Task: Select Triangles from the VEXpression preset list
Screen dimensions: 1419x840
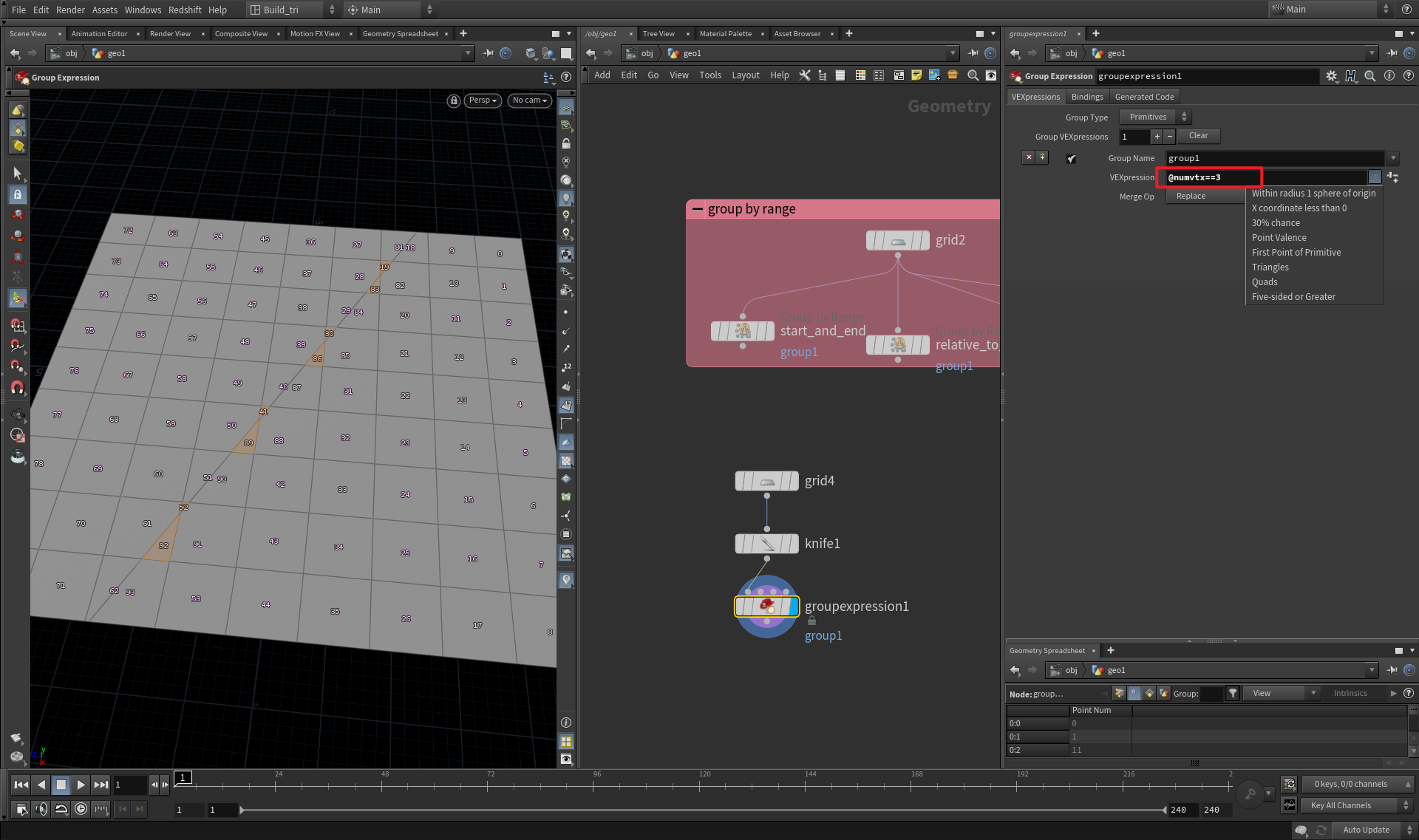Action: 1270,267
